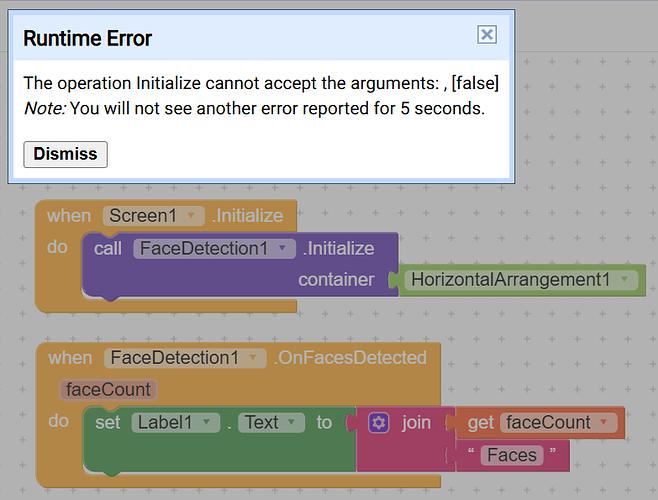Select the when Screen1.Initialize event block

[69, 215]
